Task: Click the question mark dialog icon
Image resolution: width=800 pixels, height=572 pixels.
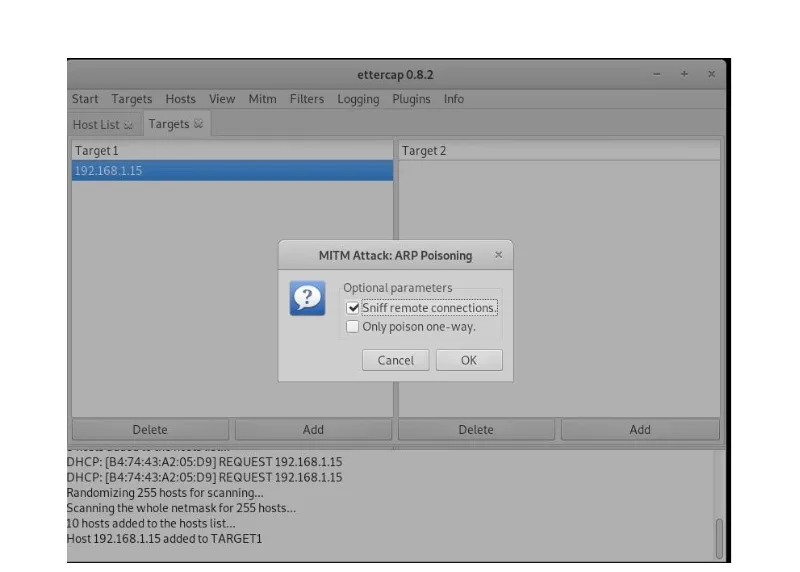Action: [x=307, y=298]
